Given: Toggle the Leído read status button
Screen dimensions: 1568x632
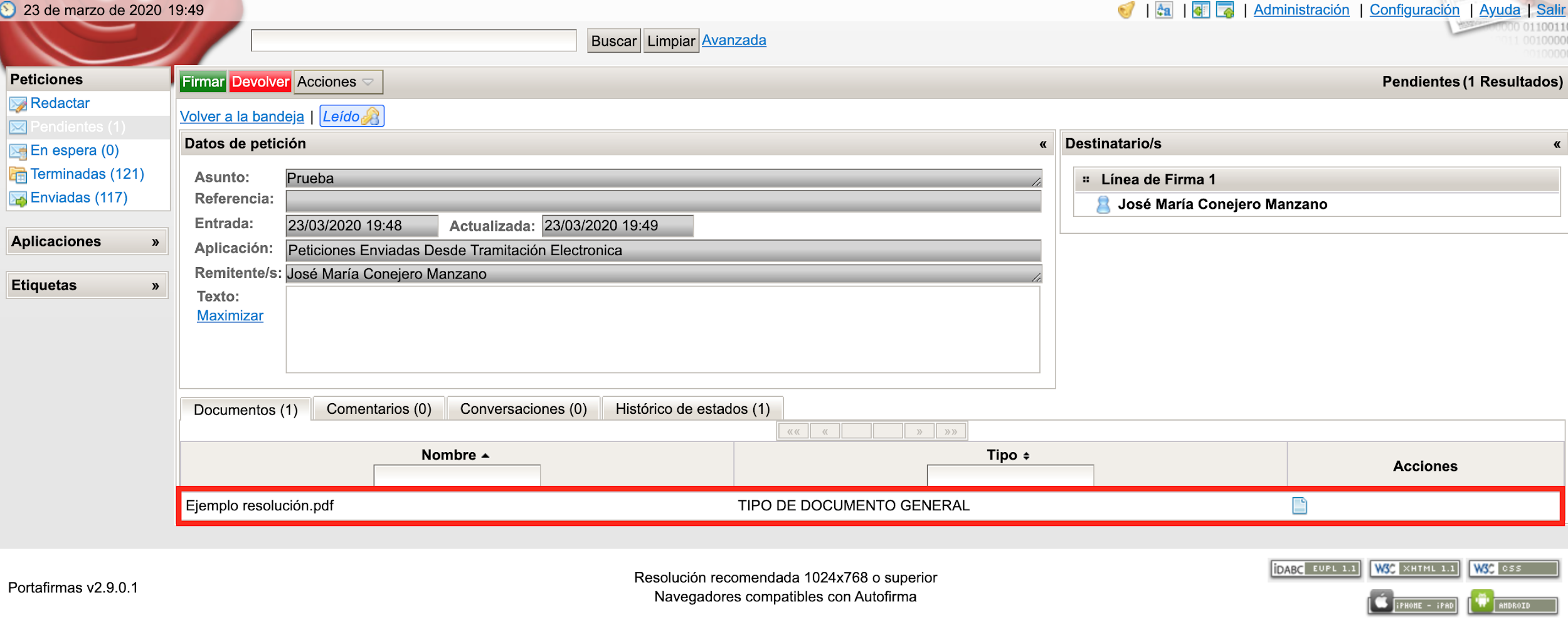Looking at the screenshot, I should click(351, 117).
